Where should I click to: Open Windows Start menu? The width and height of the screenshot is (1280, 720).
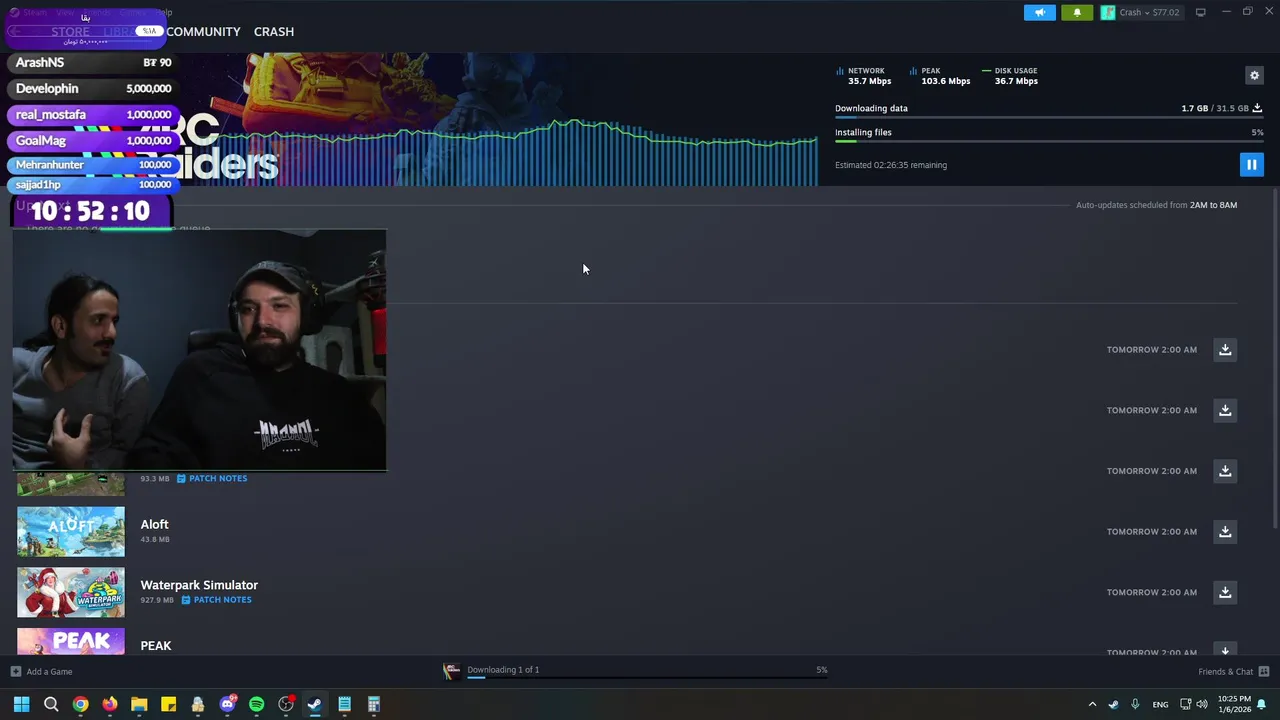(x=21, y=705)
